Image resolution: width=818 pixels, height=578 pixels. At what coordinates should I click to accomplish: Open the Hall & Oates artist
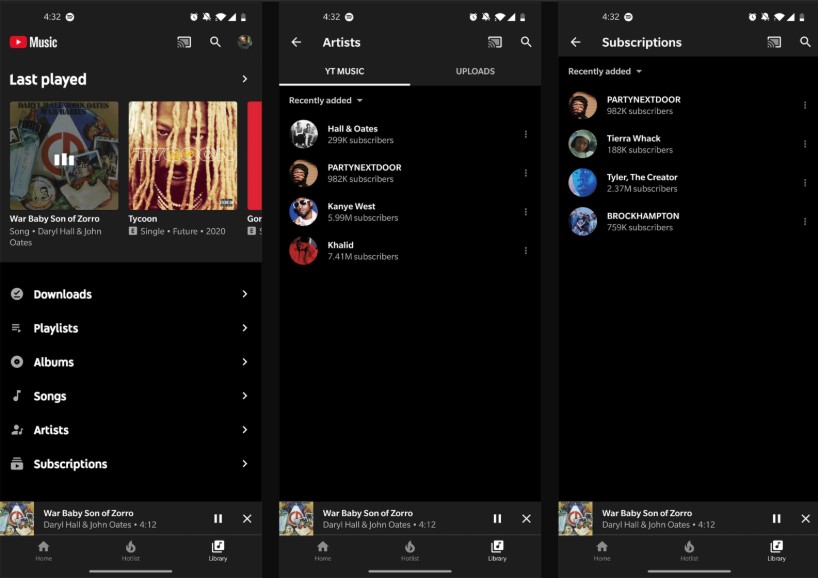[x=410, y=135]
